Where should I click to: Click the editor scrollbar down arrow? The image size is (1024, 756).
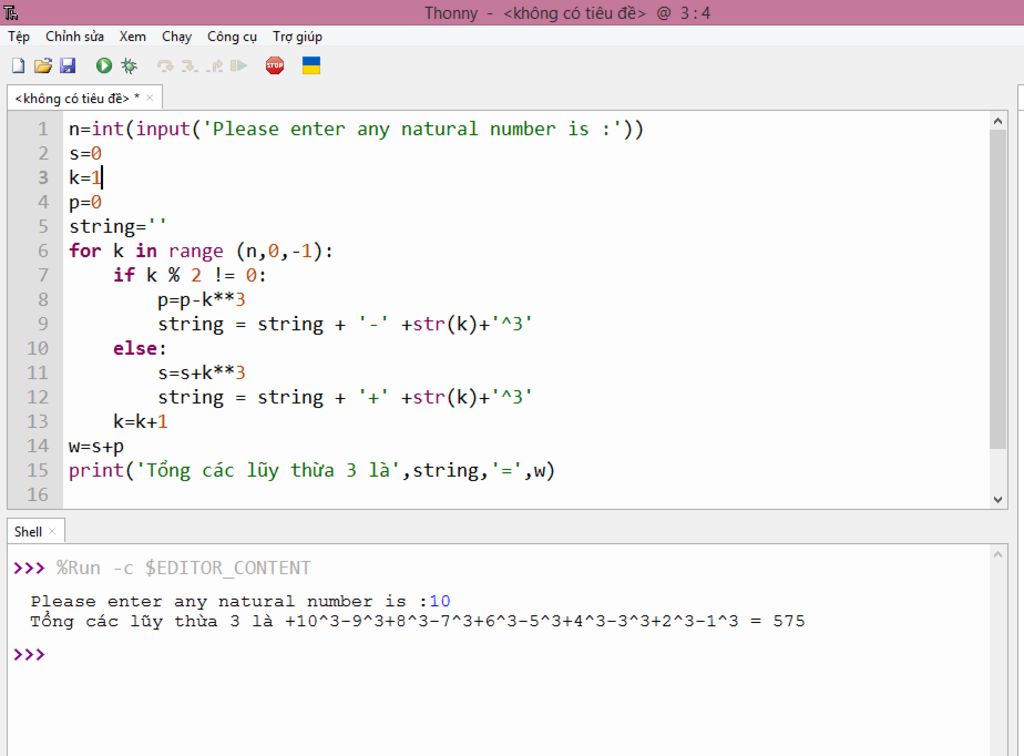(x=997, y=498)
